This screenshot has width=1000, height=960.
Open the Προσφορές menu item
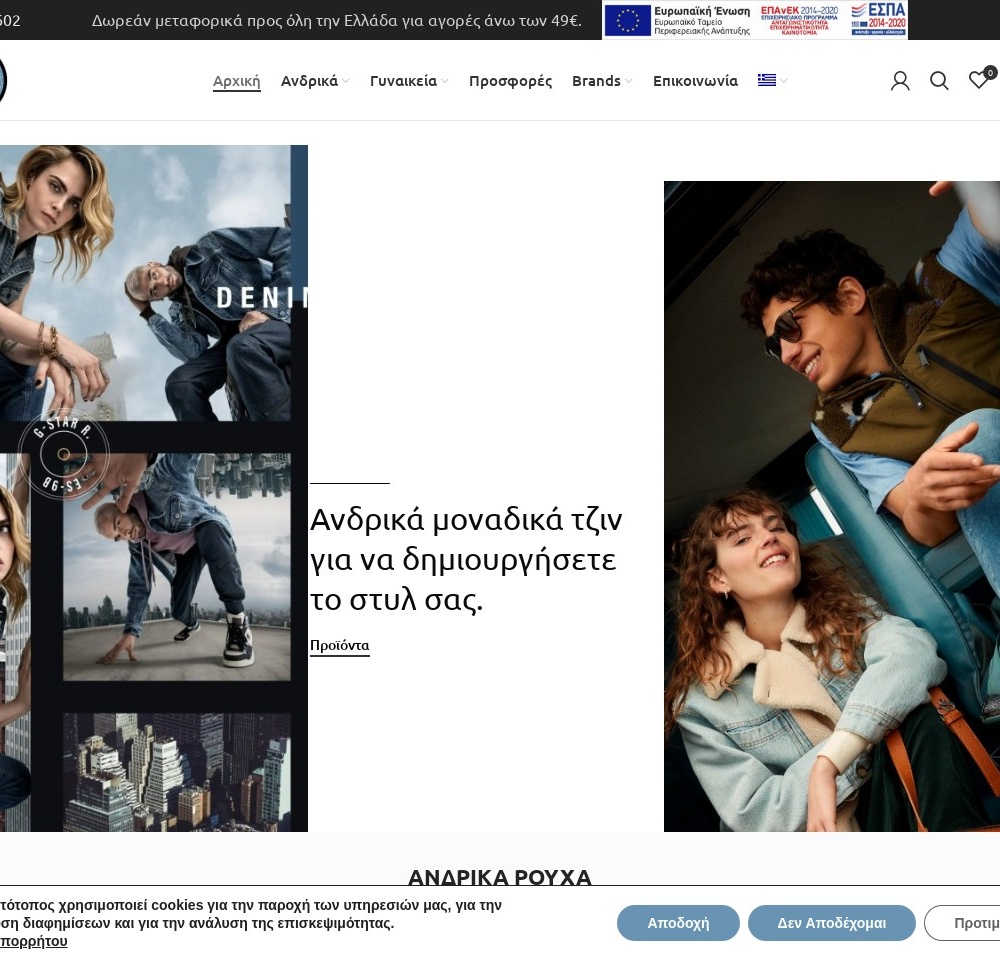pyautogui.click(x=510, y=81)
